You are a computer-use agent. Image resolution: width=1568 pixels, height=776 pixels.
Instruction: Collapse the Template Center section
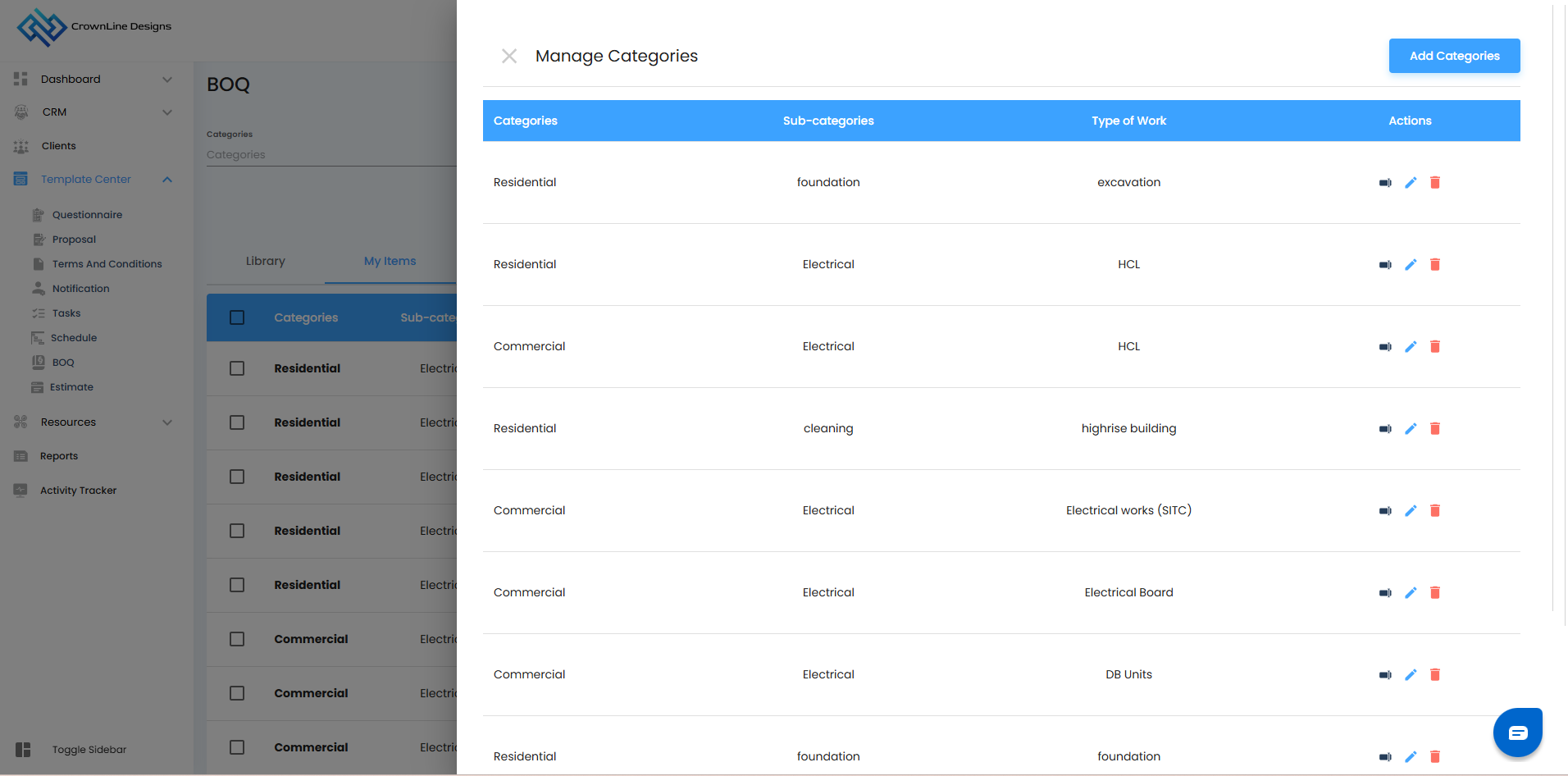167,180
